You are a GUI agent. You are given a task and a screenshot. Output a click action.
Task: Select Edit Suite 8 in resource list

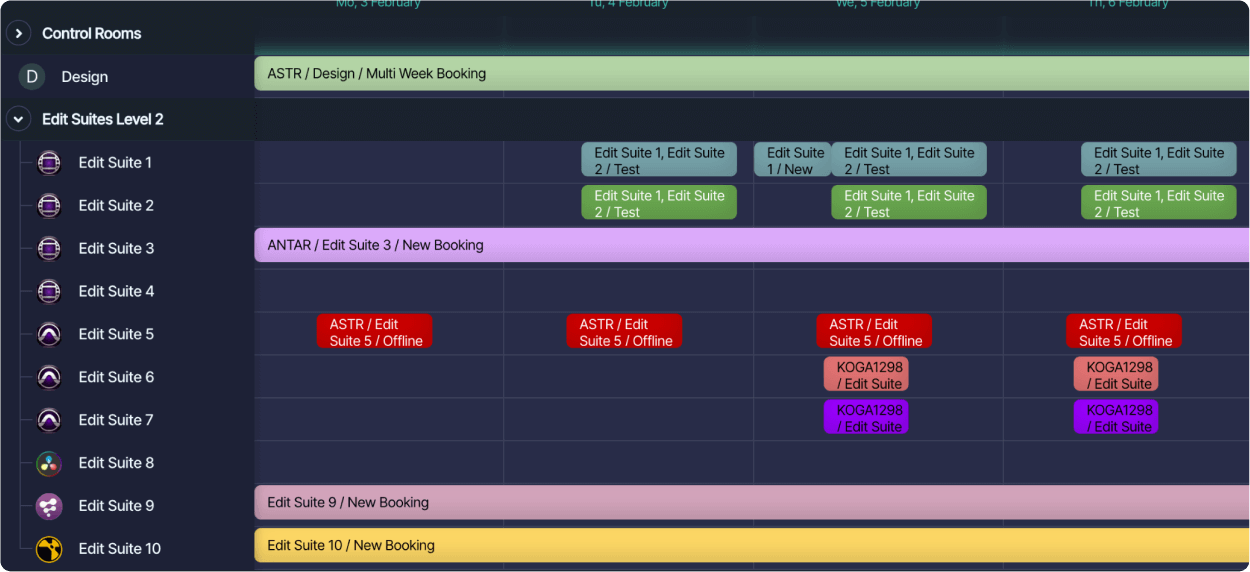click(117, 464)
